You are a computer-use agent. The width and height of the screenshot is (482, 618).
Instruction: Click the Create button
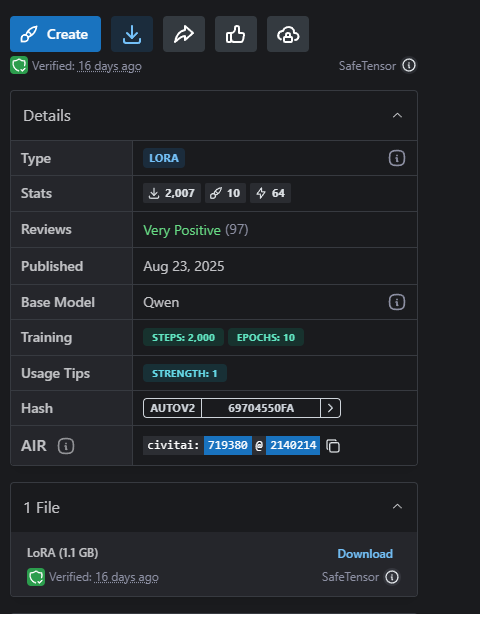pyautogui.click(x=56, y=34)
